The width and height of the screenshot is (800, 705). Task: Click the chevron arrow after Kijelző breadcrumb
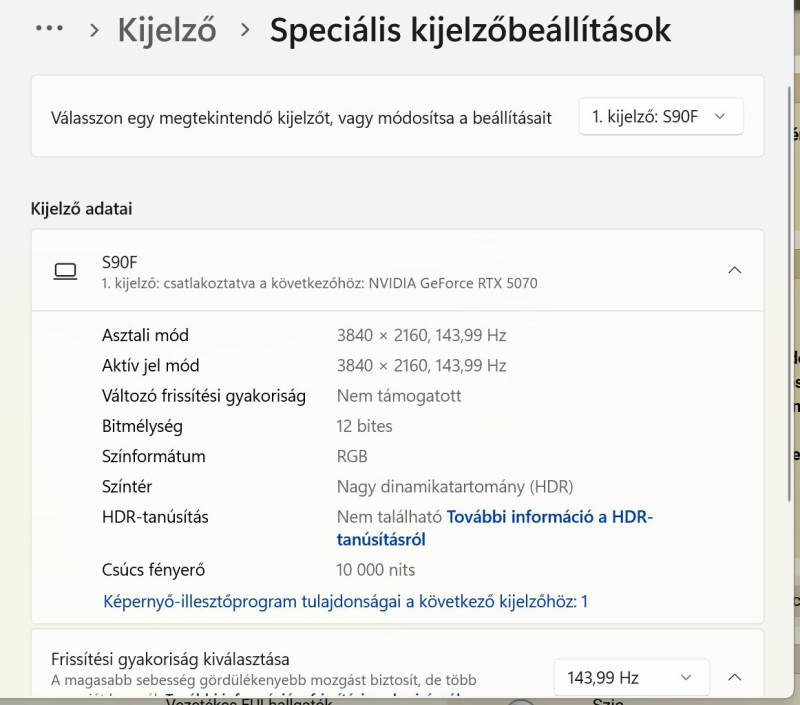[245, 30]
